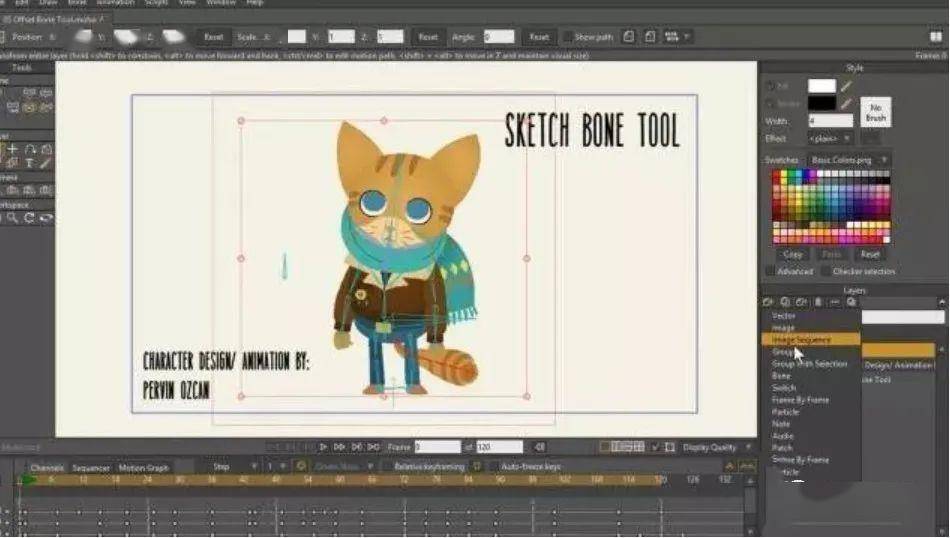Click the Delete Layer trash icon
Screen dimensions: 950x538
click(x=818, y=302)
